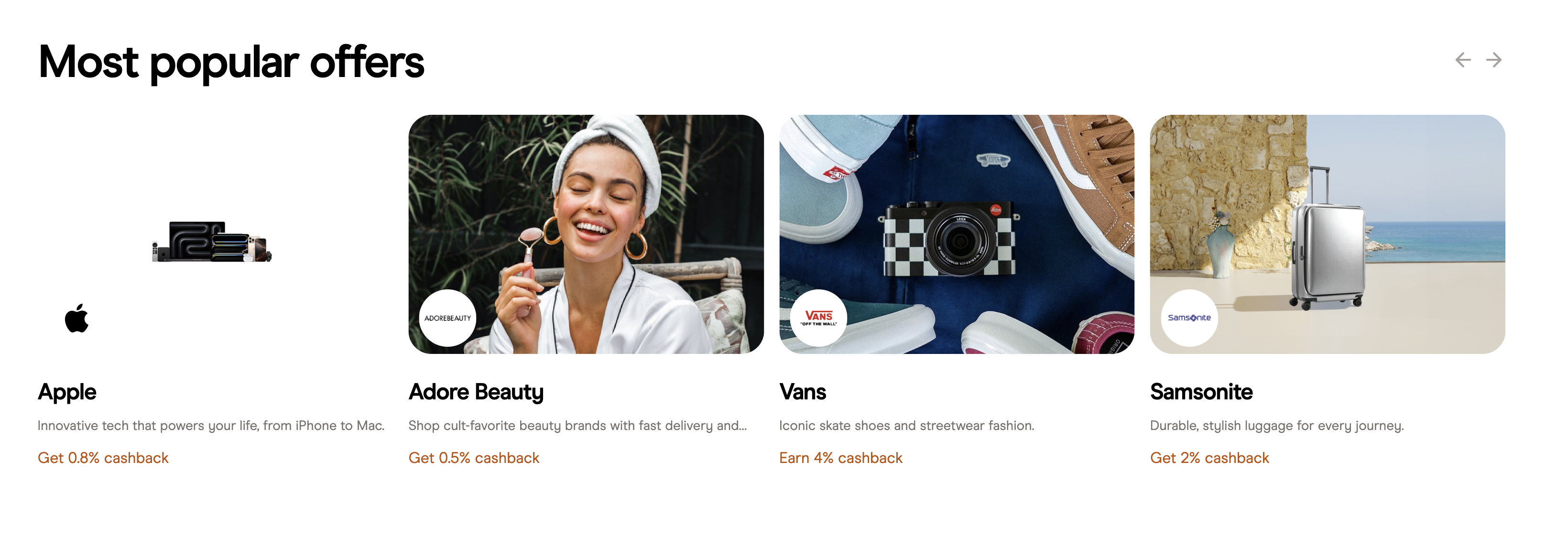1568x551 pixels.
Task: Click Get 0.5% cashback link
Action: point(474,458)
